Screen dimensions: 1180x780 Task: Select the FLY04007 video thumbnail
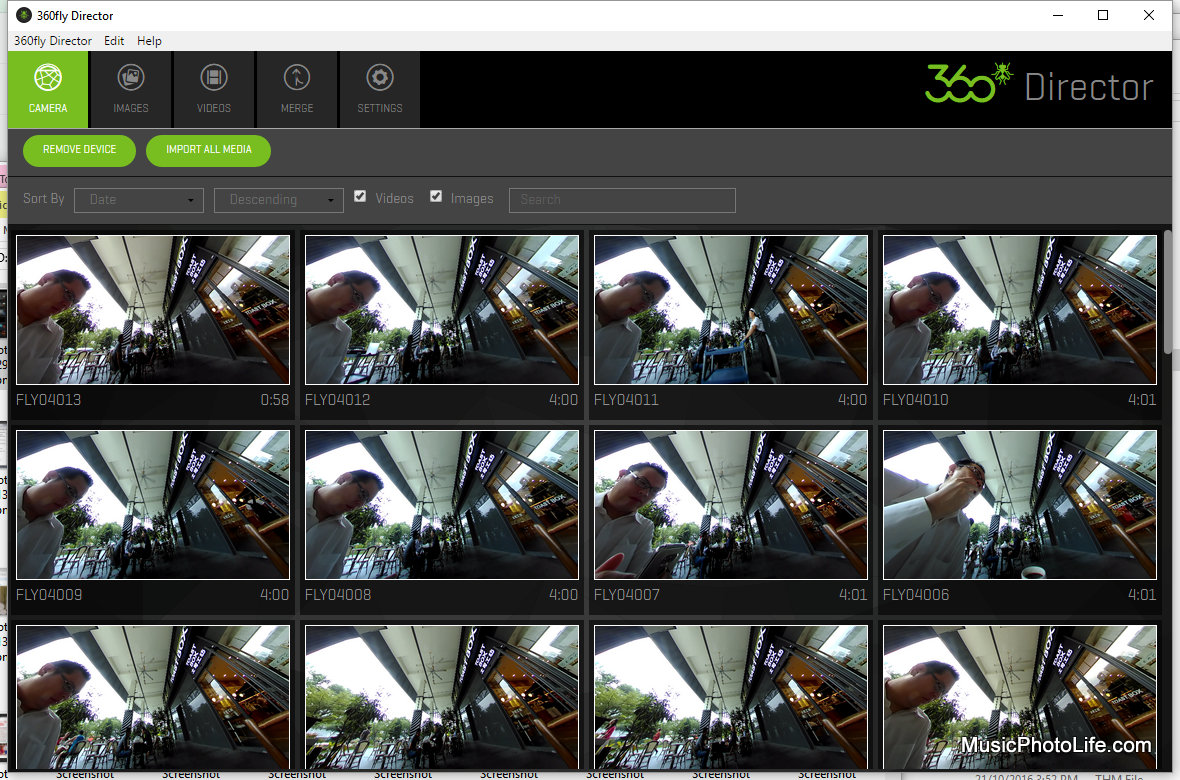[x=731, y=504]
